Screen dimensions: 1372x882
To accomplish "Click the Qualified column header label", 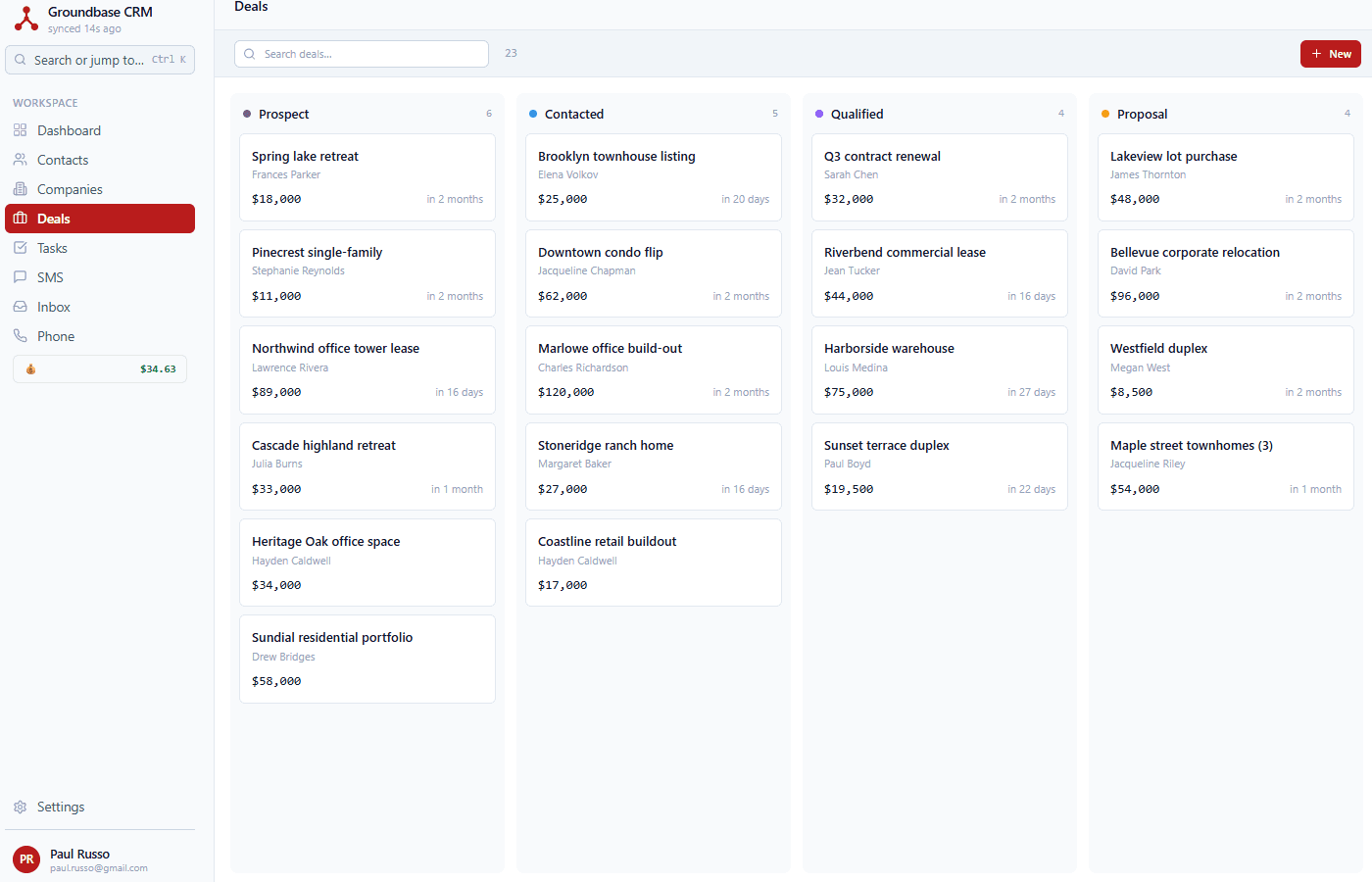I will pyautogui.click(x=857, y=114).
